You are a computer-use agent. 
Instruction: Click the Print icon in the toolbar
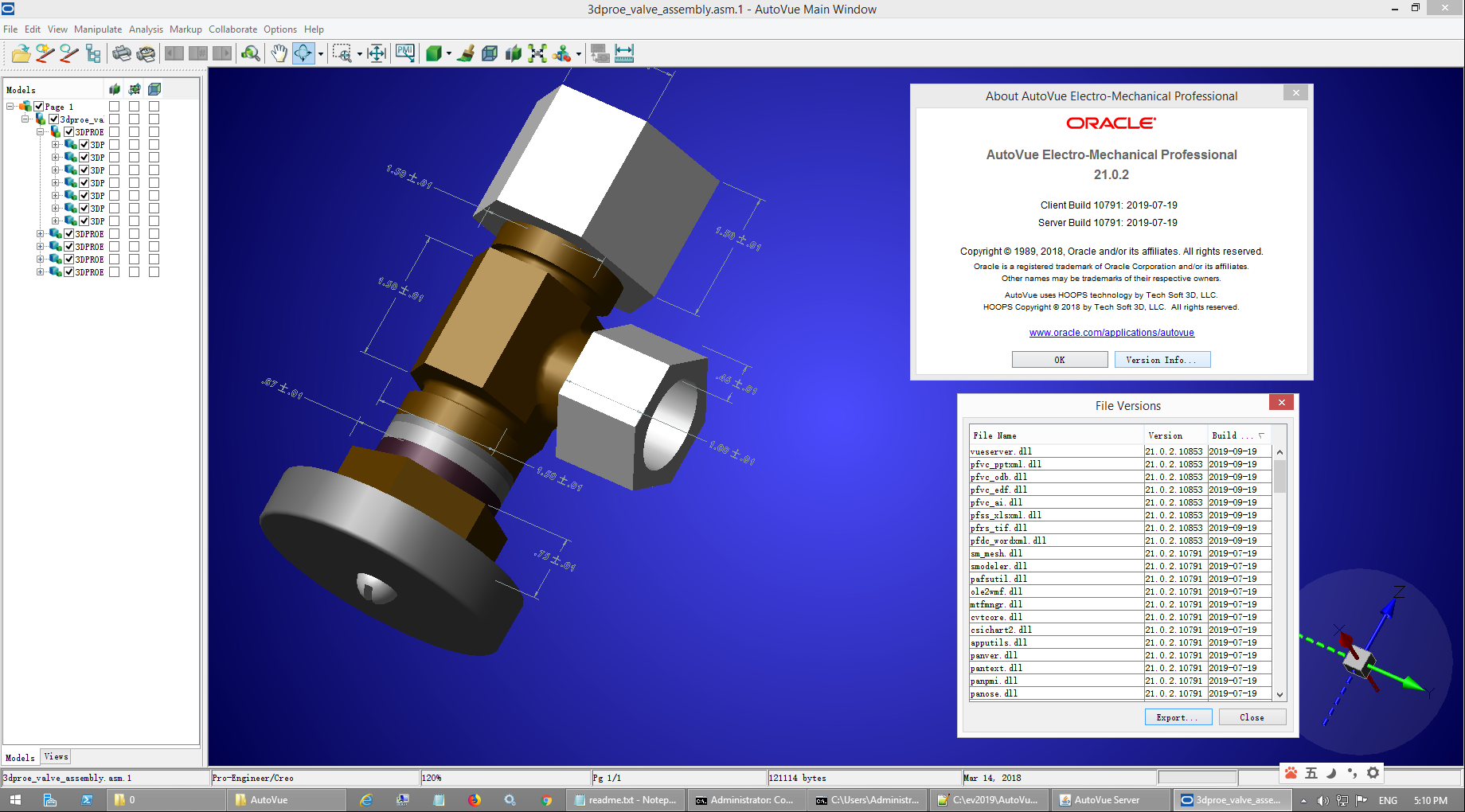point(122,53)
